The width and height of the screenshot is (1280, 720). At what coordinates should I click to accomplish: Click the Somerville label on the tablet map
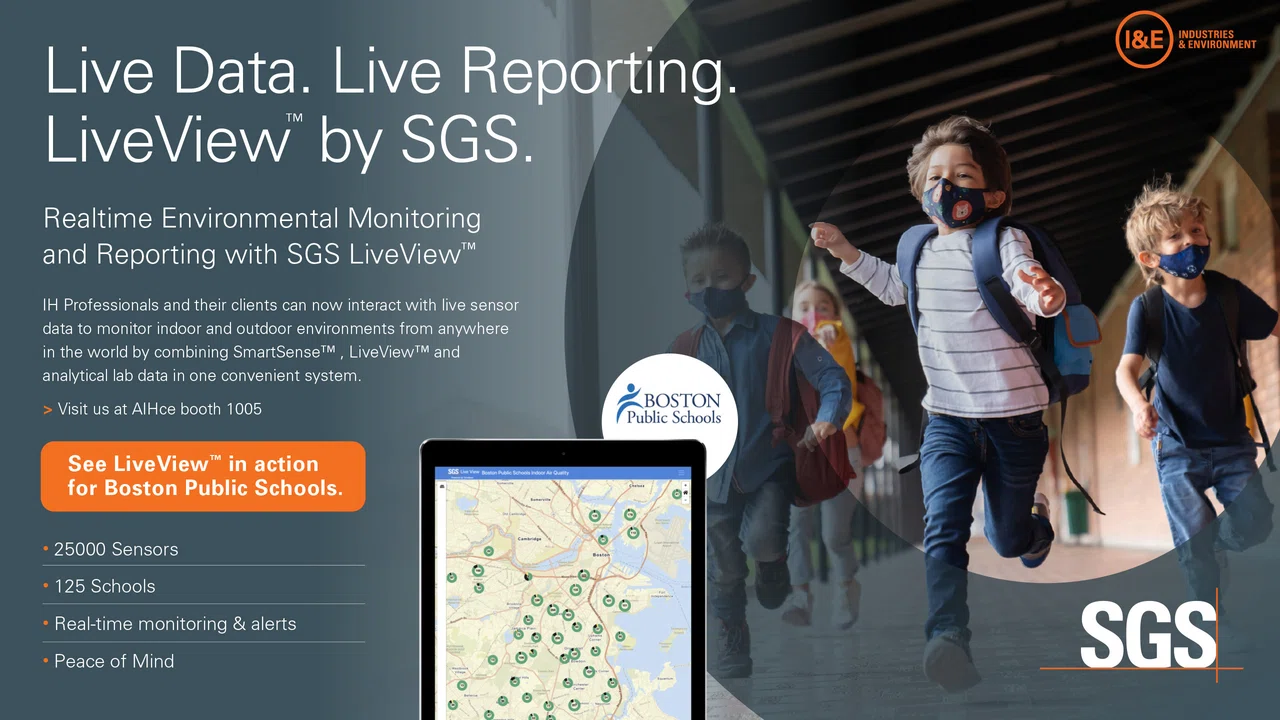click(540, 500)
